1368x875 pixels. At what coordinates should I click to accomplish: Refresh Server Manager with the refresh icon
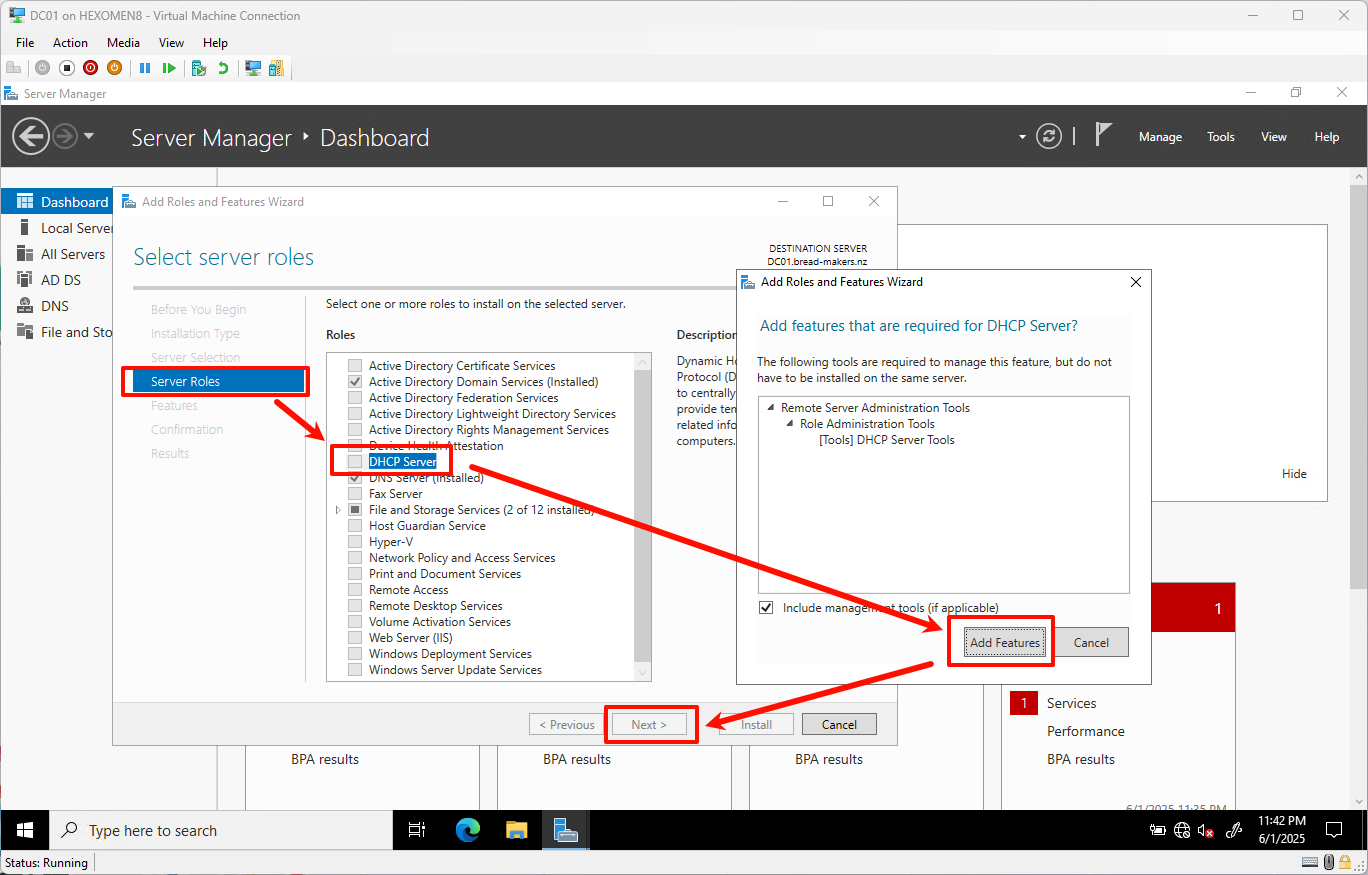(x=1048, y=136)
